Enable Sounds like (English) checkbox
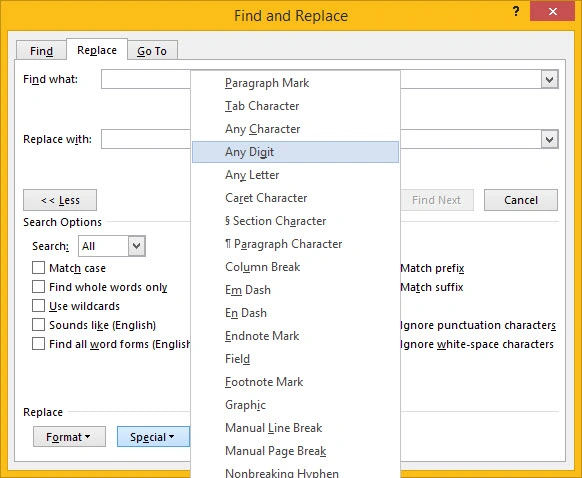 pos(38,324)
